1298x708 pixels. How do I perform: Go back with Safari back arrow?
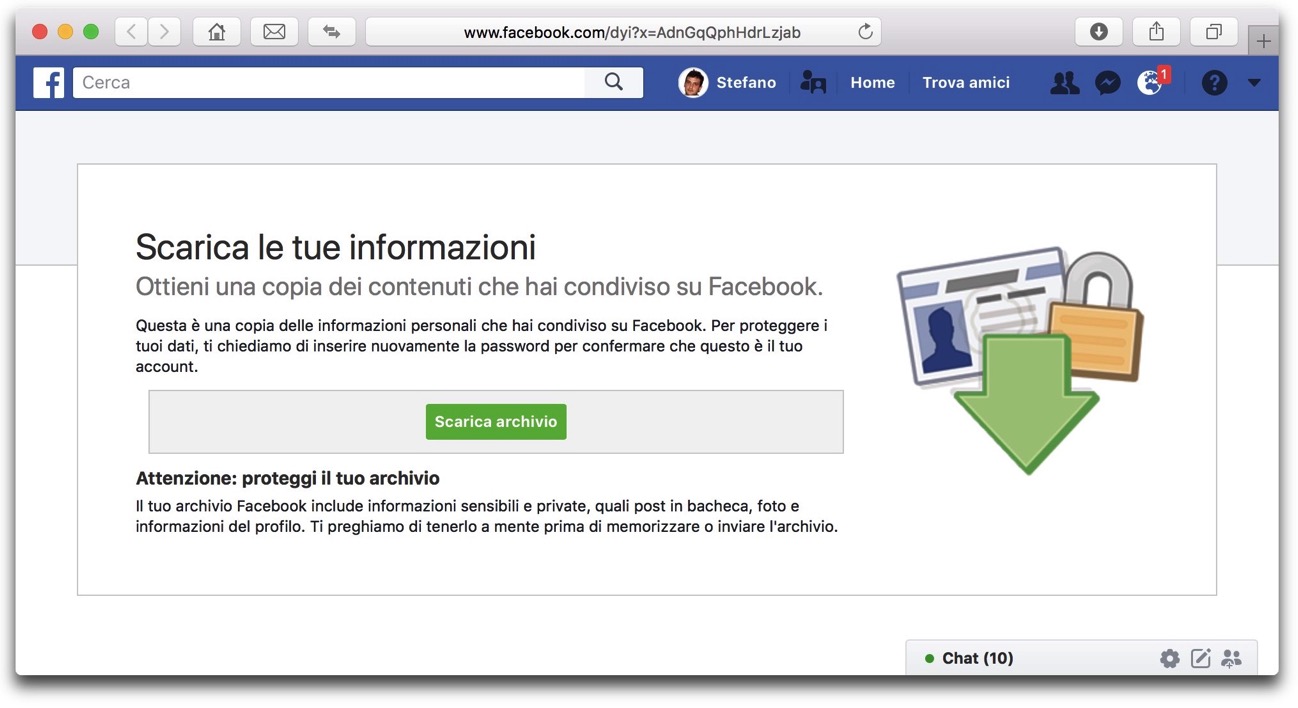(131, 32)
